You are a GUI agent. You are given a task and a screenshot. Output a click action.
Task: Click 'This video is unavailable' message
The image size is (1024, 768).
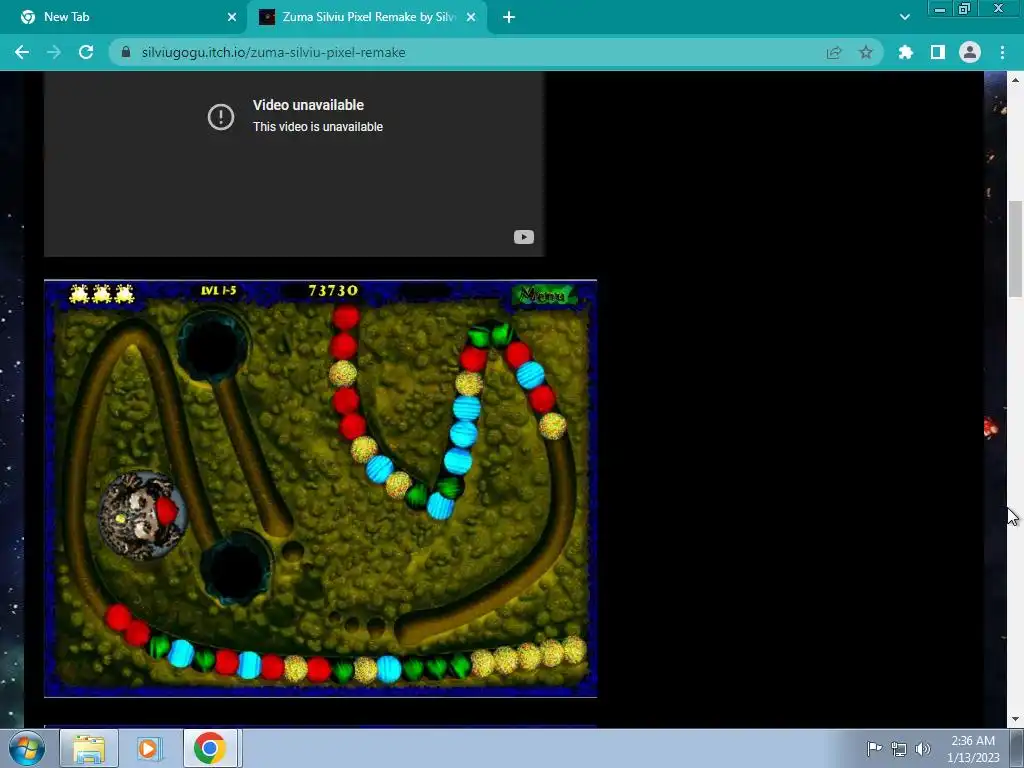(x=318, y=127)
